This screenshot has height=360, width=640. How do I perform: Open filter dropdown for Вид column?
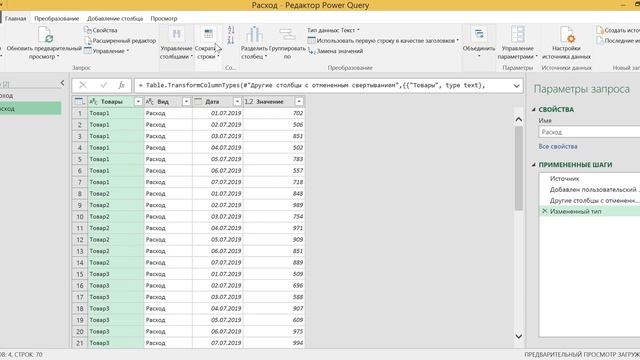pyautogui.click(x=186, y=102)
